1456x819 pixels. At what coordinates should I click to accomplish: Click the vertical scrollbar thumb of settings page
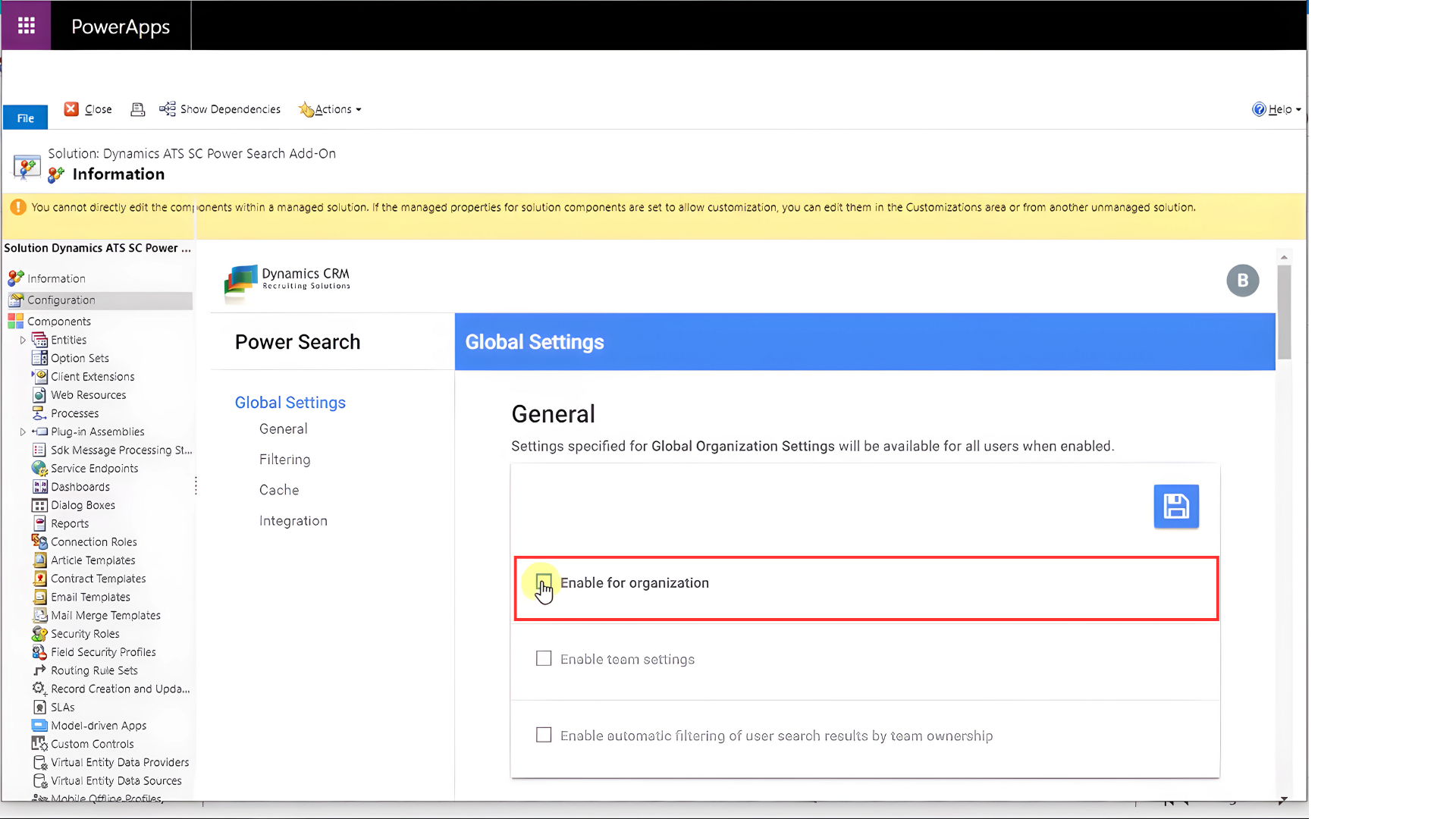point(1284,312)
